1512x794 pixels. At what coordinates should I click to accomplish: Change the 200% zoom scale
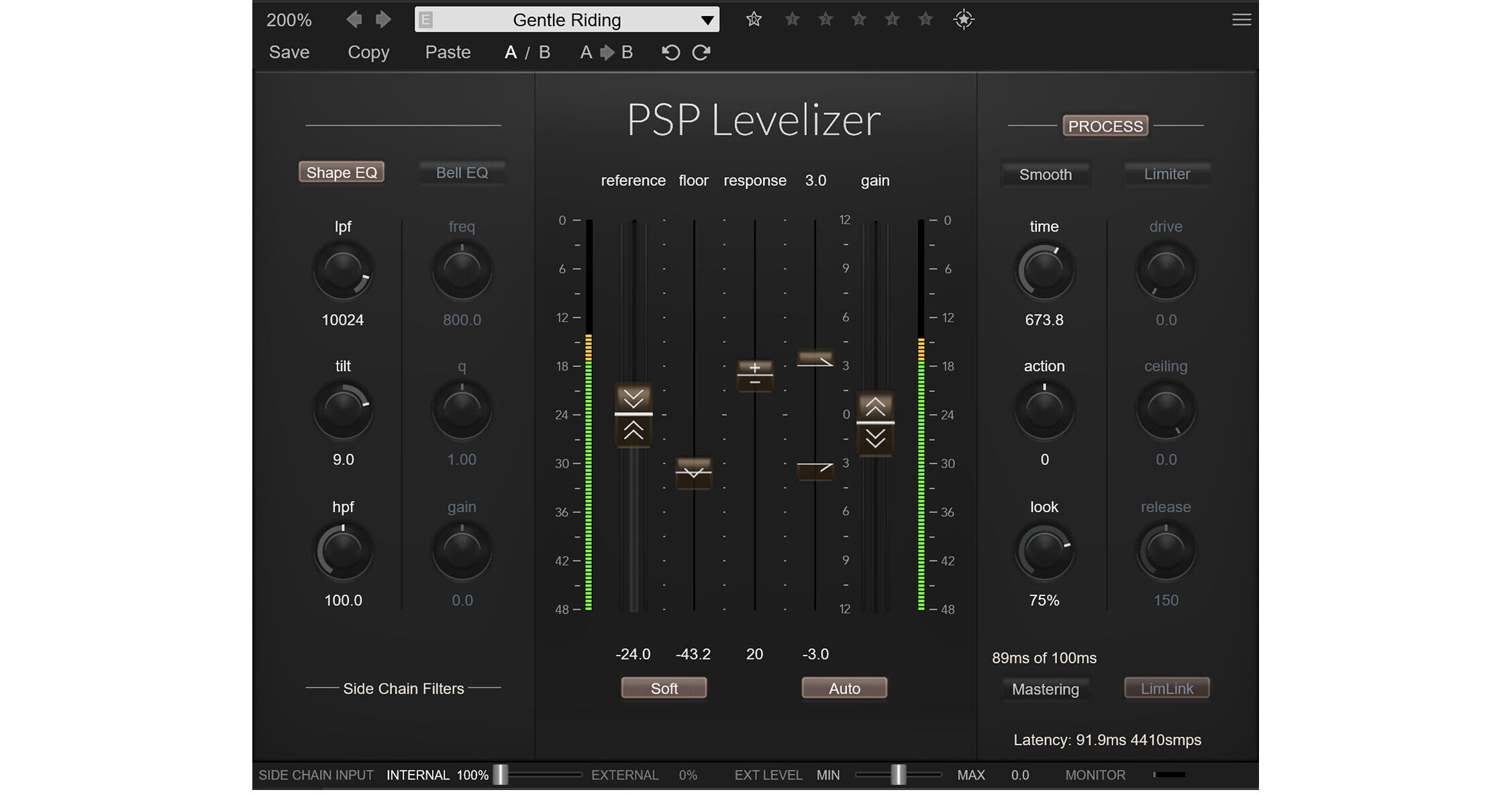tap(289, 20)
